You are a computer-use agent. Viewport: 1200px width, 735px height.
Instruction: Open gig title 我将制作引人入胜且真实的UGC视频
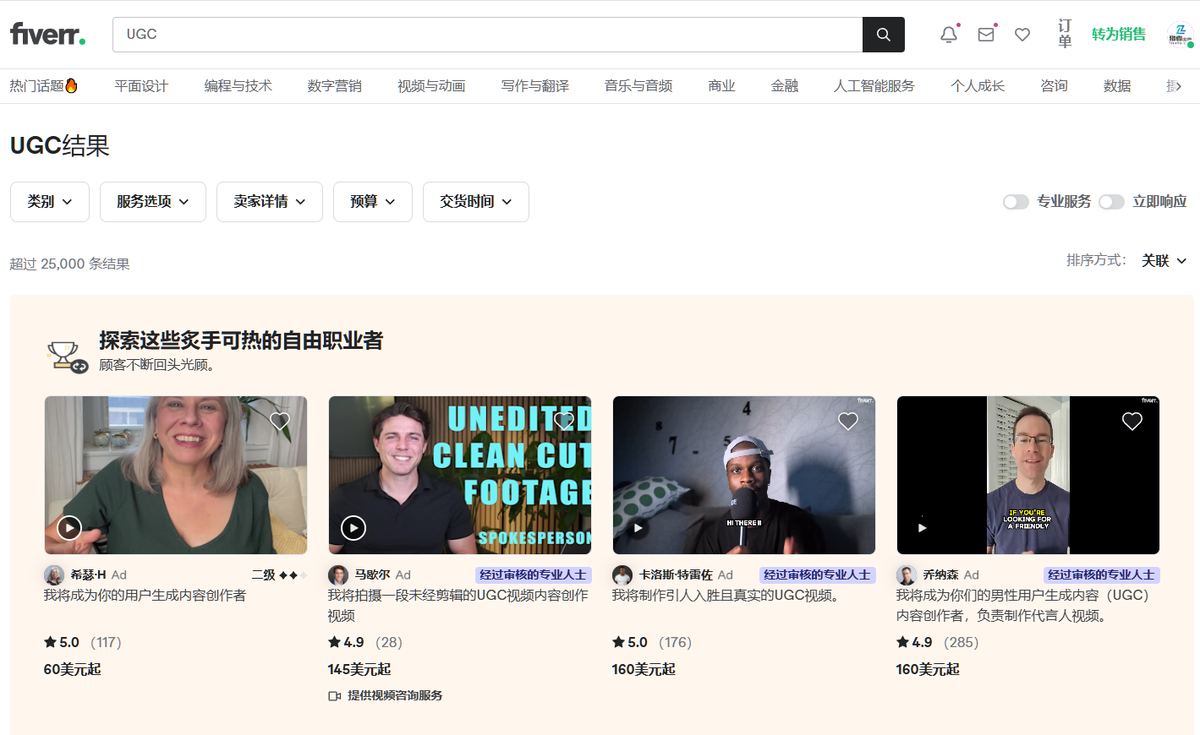click(x=727, y=595)
